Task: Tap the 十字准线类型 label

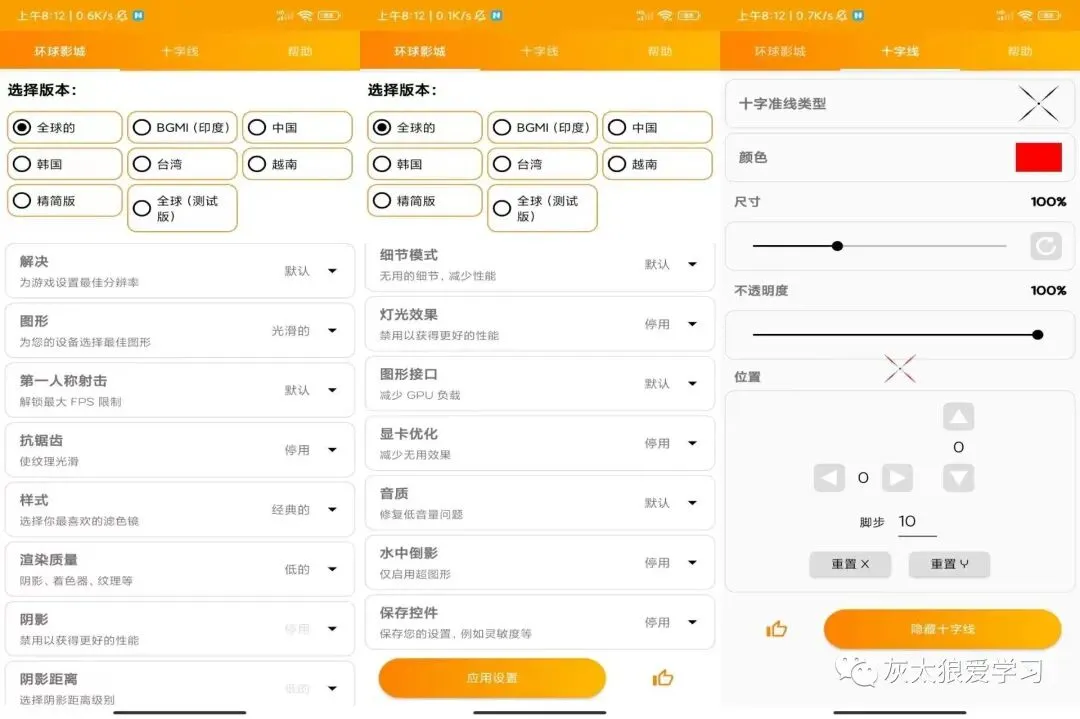Action: point(782,104)
